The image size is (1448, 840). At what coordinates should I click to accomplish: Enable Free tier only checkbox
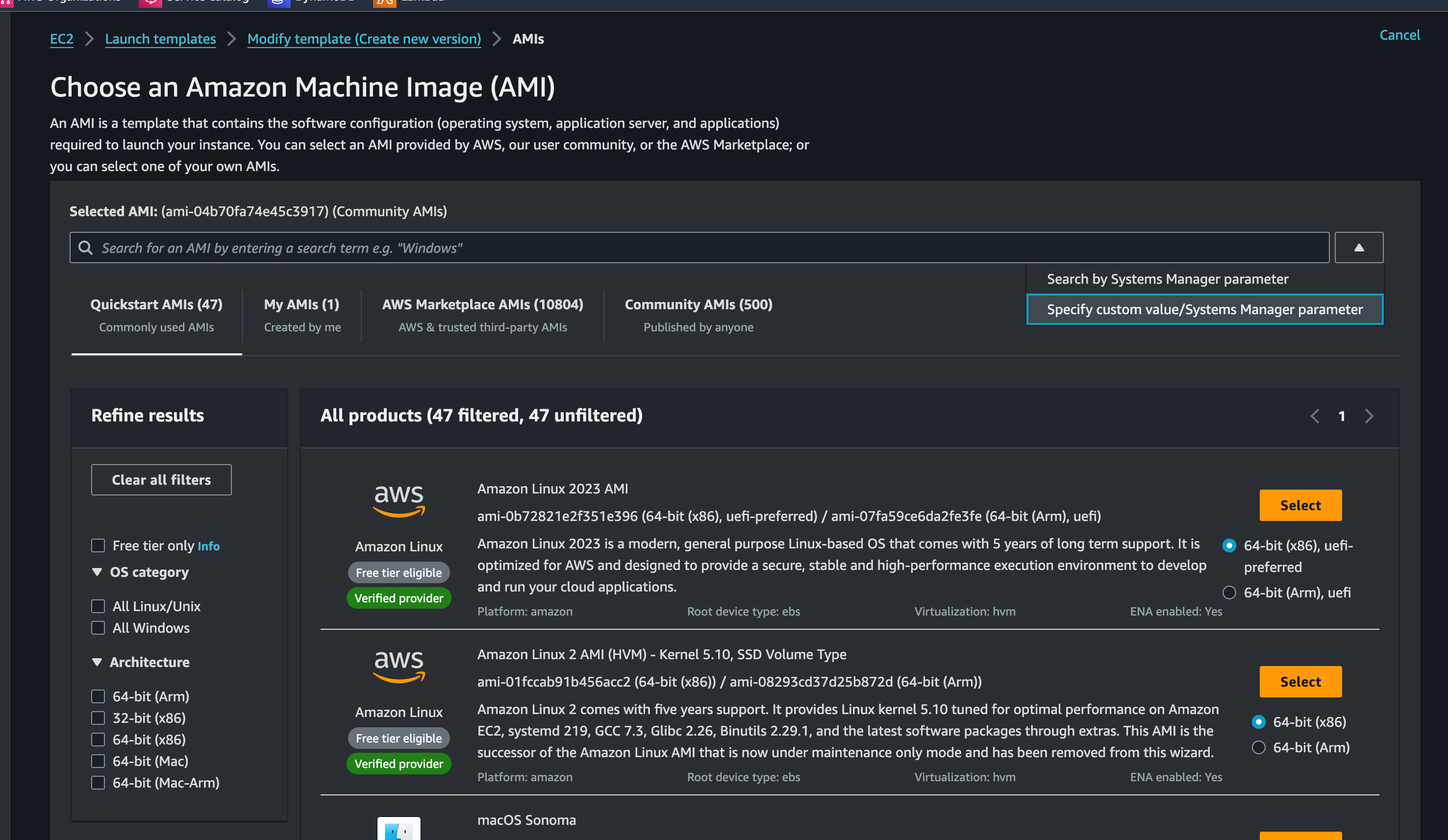tap(98, 545)
